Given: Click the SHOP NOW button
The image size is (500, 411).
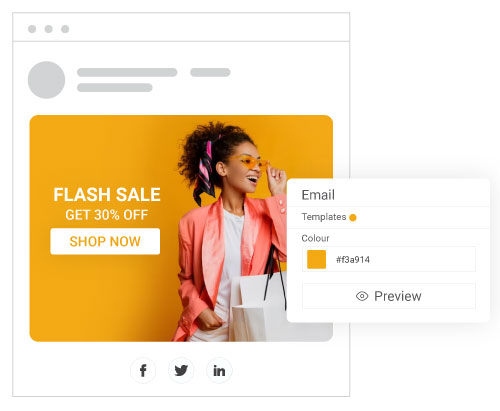Looking at the screenshot, I should (105, 241).
